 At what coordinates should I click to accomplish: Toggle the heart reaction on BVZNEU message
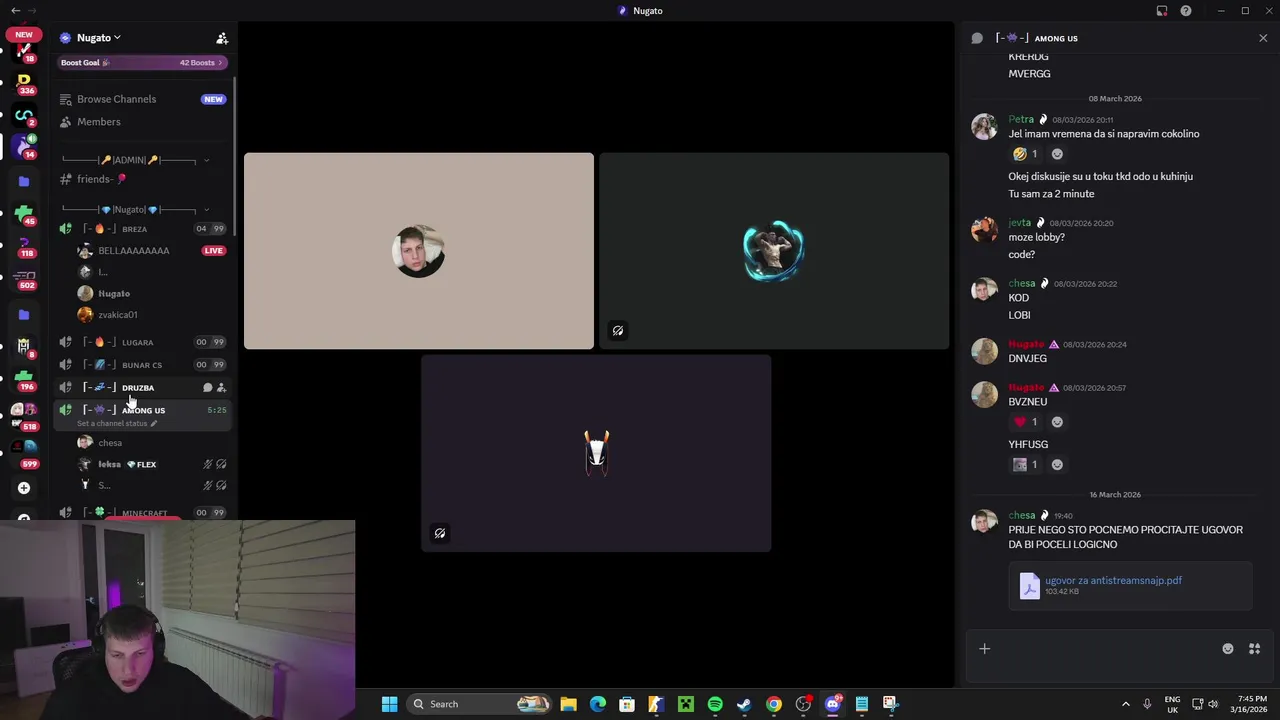1025,422
